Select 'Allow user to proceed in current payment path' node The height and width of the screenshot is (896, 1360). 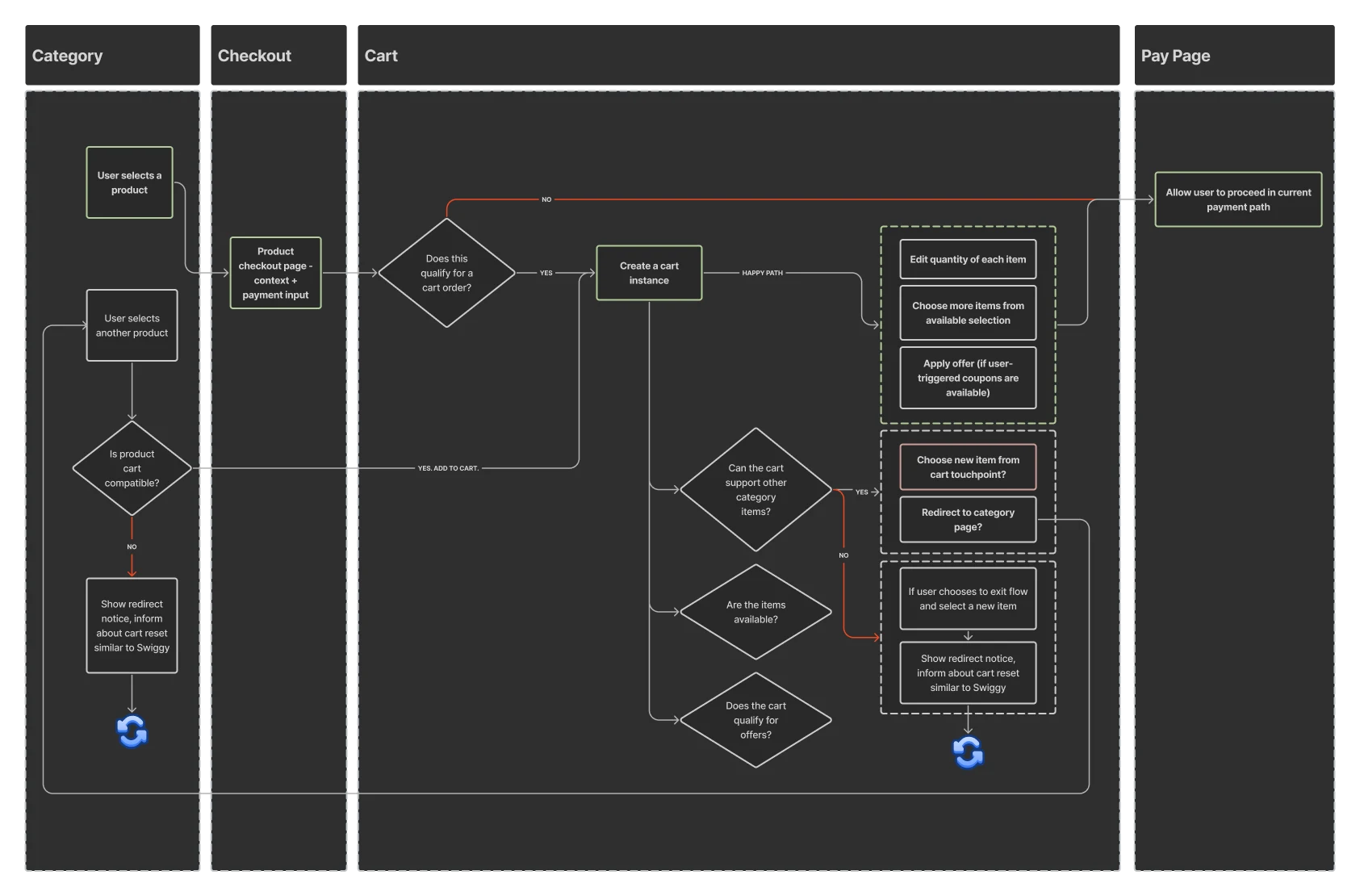click(x=1238, y=199)
